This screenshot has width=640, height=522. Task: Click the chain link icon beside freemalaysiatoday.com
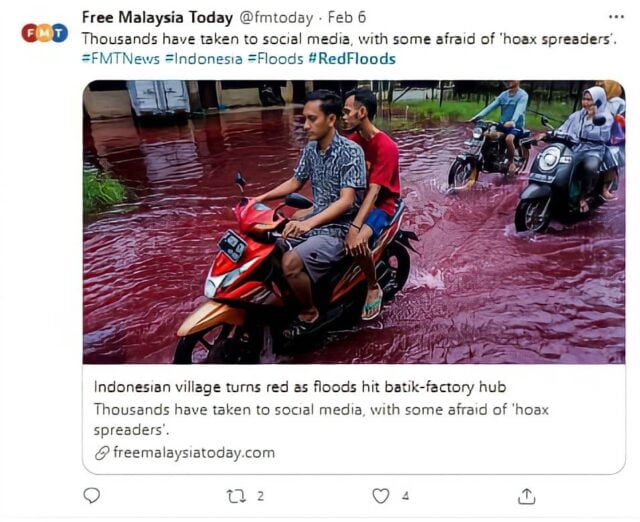tap(101, 453)
